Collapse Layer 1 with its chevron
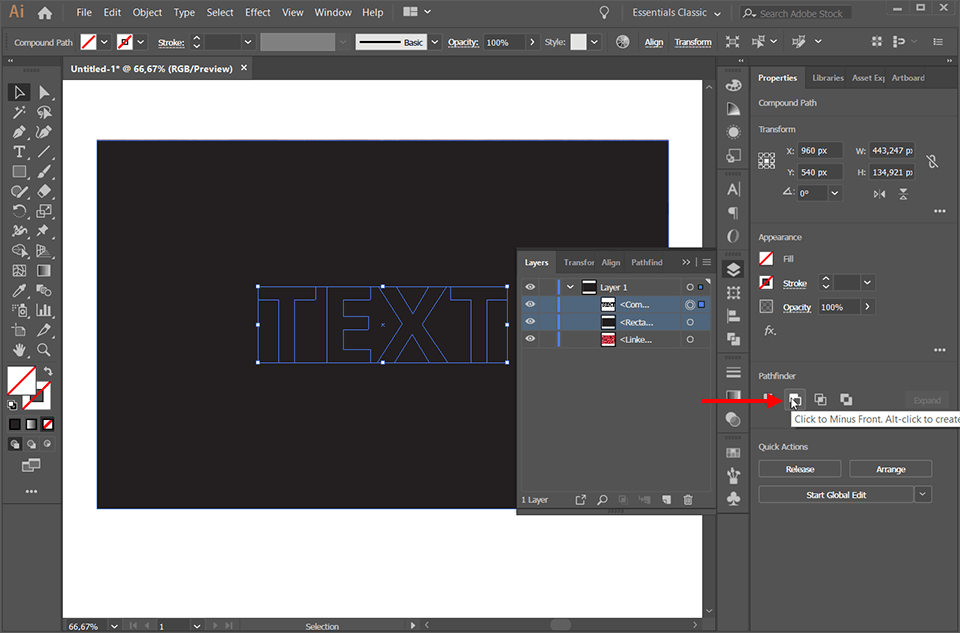 pyautogui.click(x=570, y=286)
